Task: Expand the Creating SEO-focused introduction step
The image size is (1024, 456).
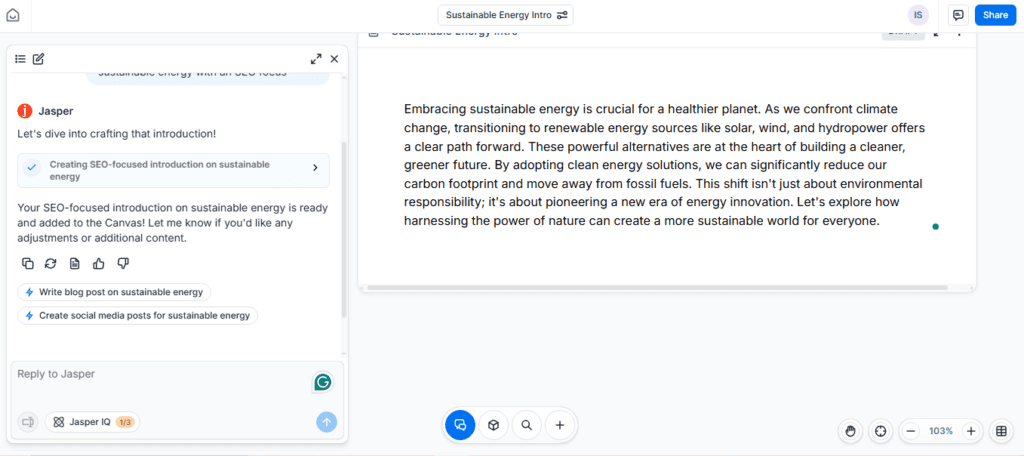Action: 174,171
